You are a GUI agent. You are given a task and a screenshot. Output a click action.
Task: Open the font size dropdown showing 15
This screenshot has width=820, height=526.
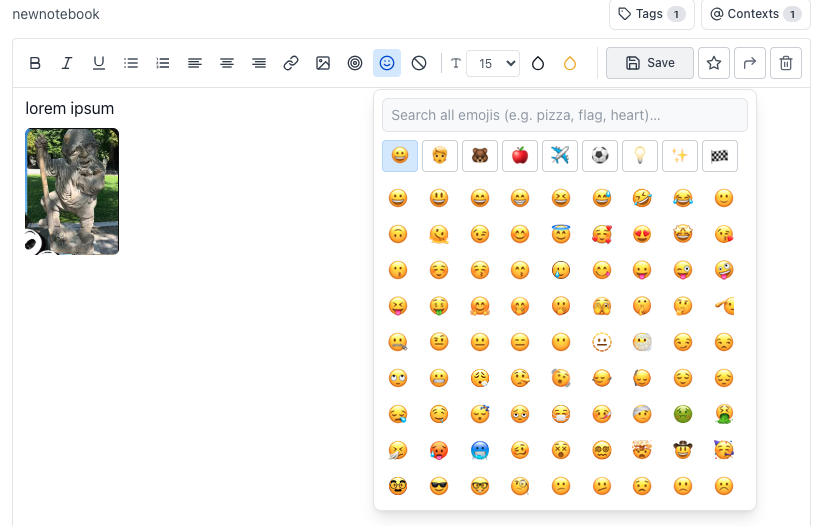[x=493, y=63]
